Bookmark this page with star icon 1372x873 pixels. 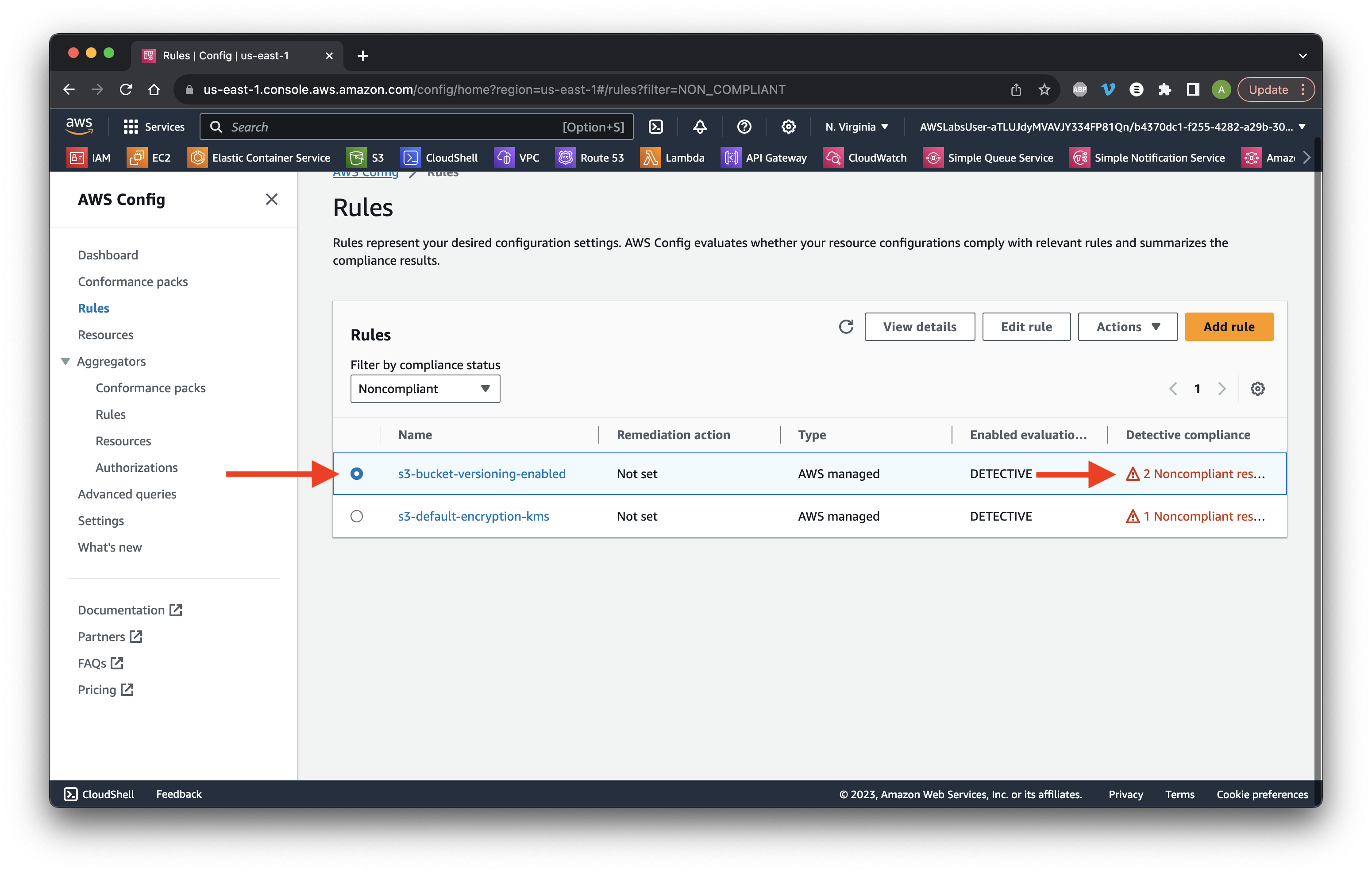click(1044, 89)
